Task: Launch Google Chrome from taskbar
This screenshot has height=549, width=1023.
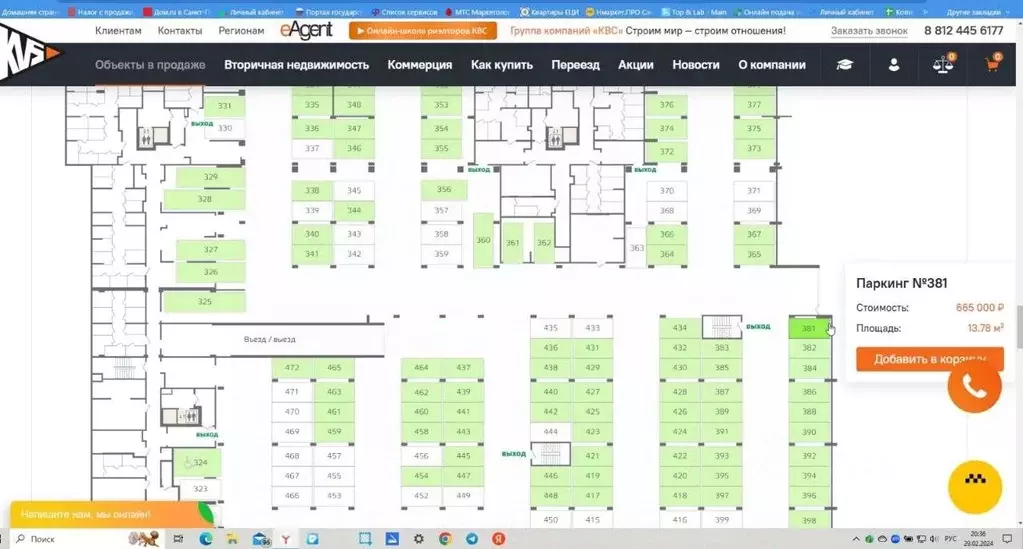Action: click(x=445, y=539)
